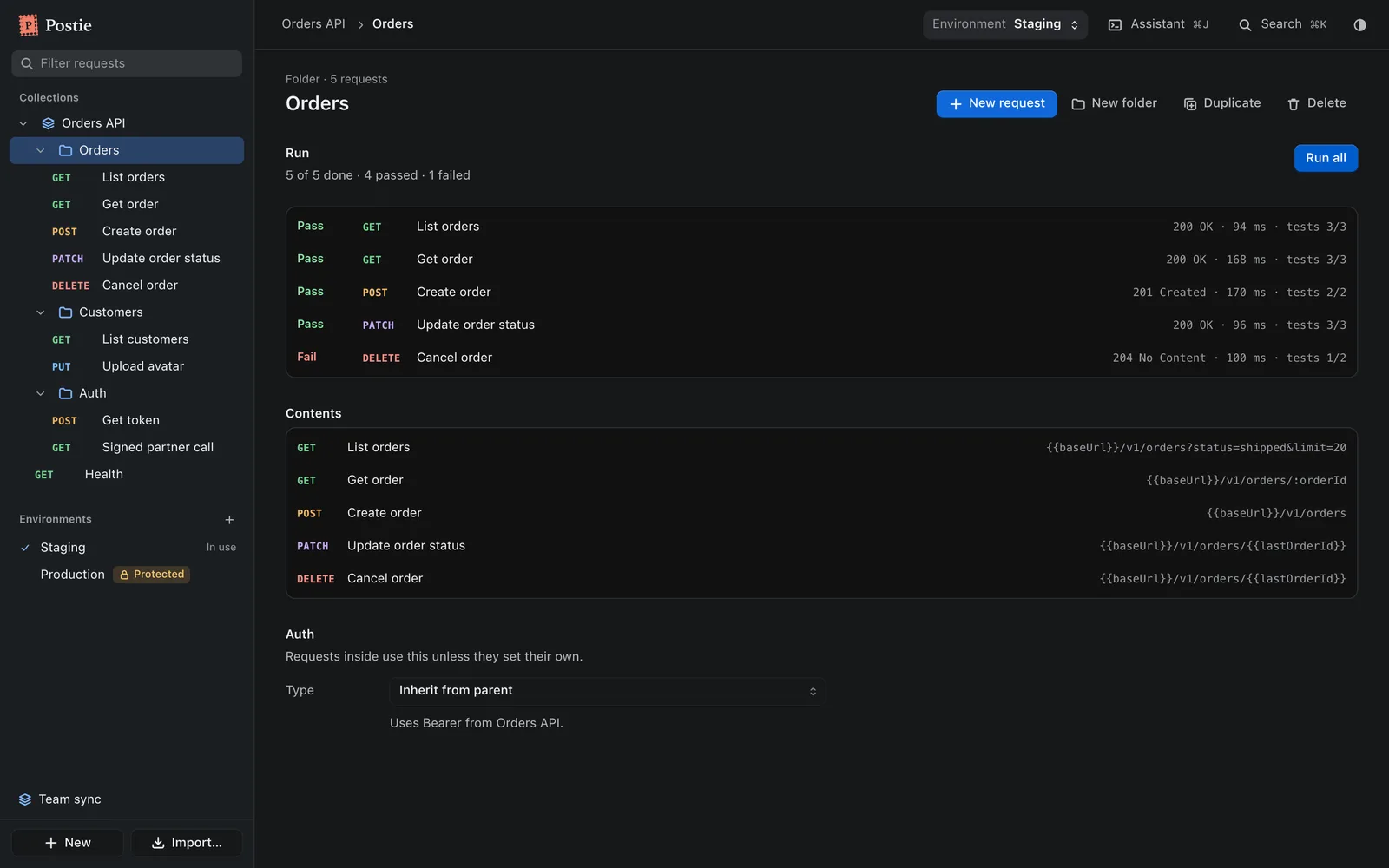Open Health request in sidebar
The height and width of the screenshot is (868, 1389).
127,475
